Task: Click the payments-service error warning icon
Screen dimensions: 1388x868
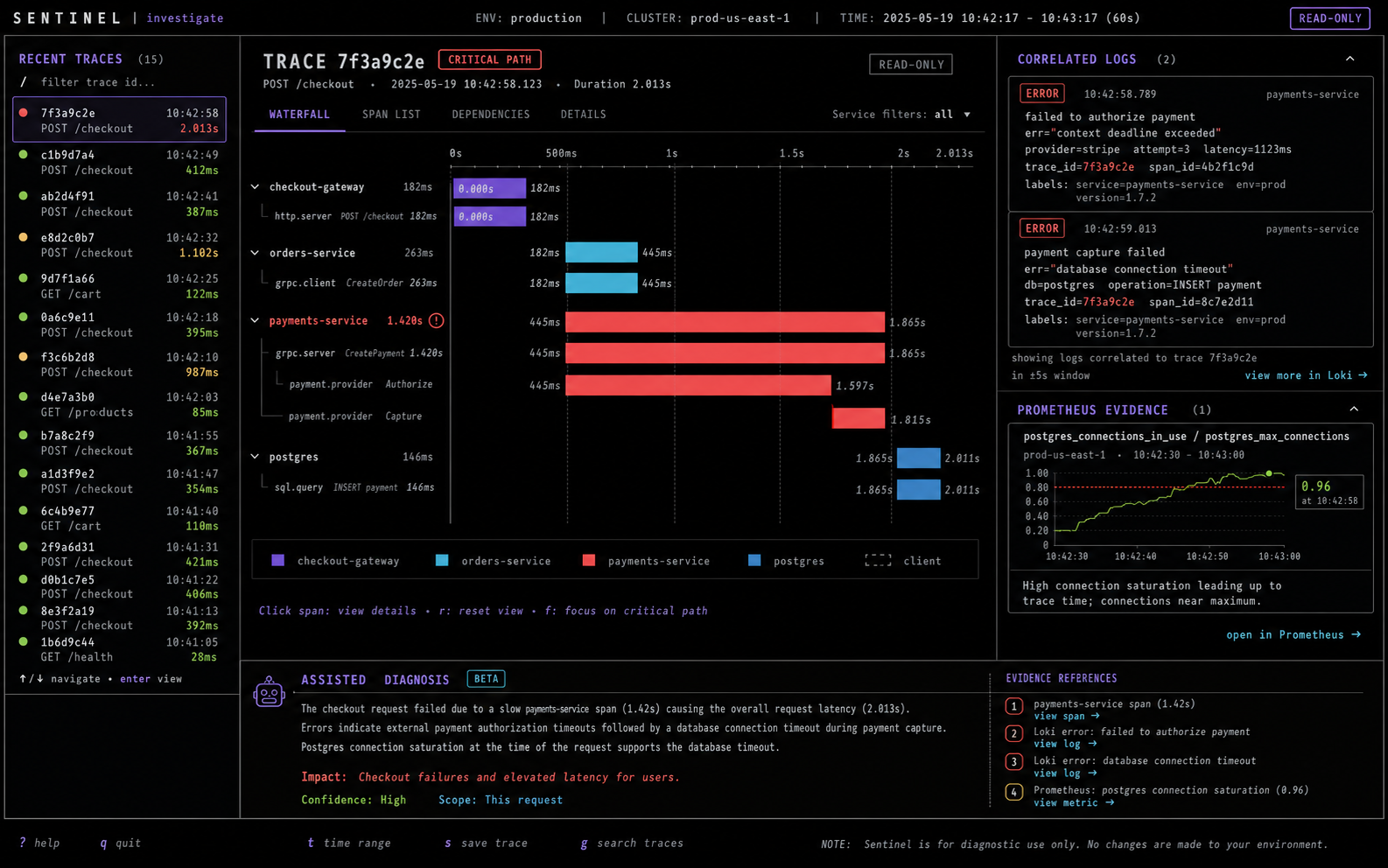Action: click(x=436, y=320)
